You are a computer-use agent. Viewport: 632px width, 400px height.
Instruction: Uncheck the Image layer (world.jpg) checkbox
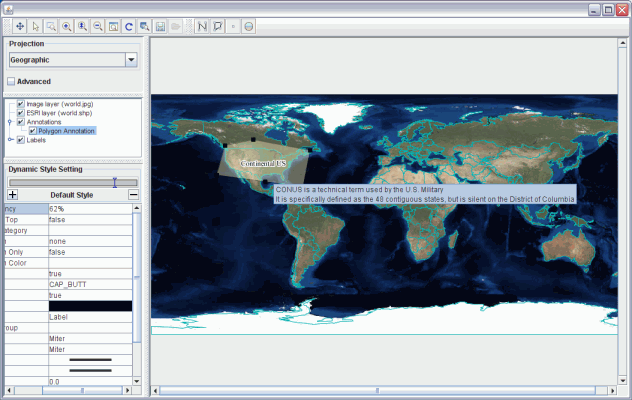tap(21, 104)
